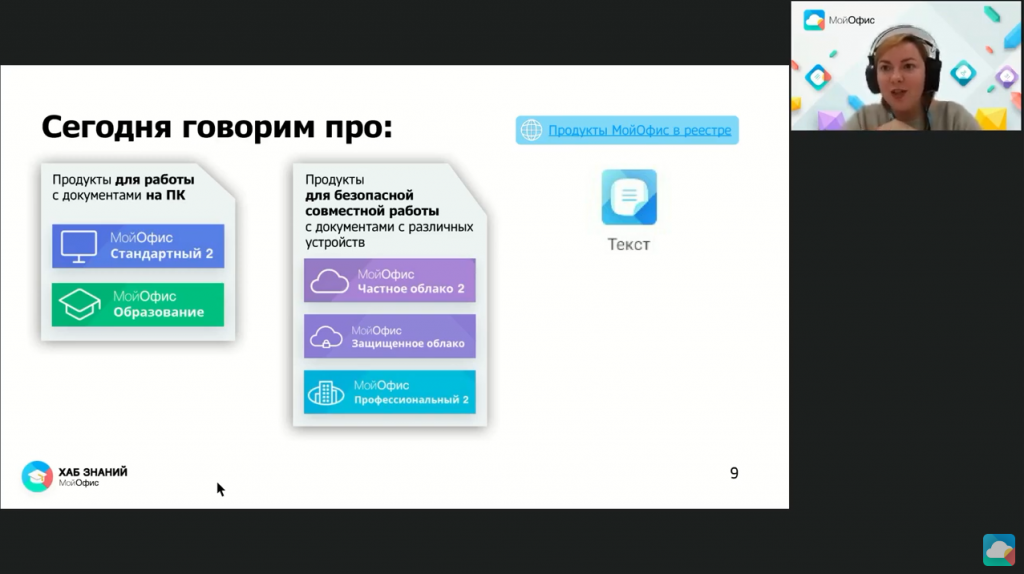Click the building icon in Профессиональный 2 banner
1024x574 pixels.
point(326,393)
